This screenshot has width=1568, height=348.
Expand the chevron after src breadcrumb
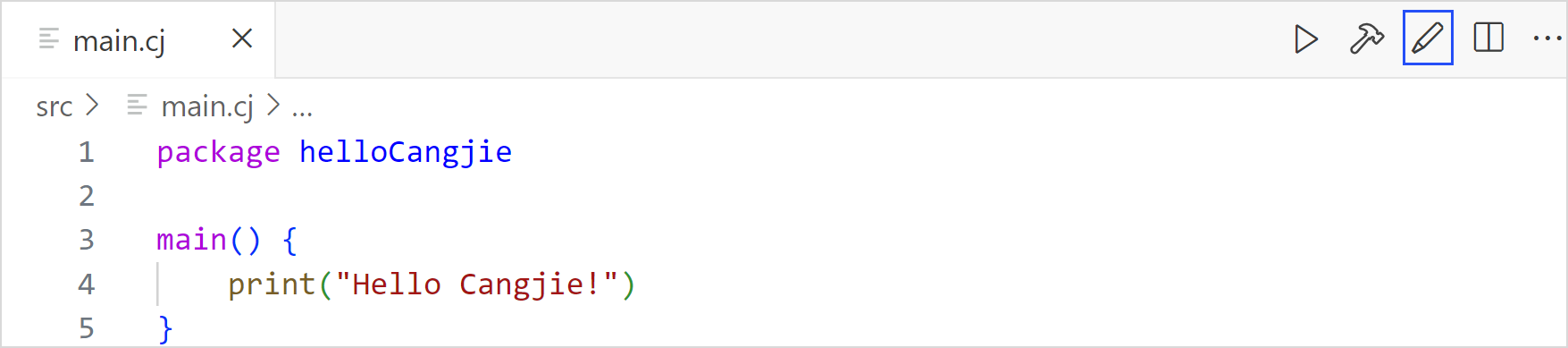click(x=92, y=106)
